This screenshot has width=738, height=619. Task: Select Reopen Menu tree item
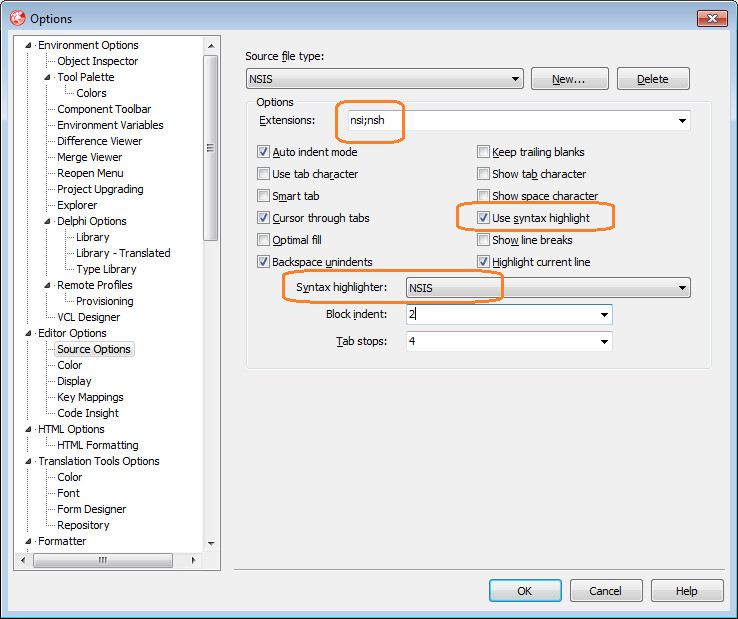click(x=90, y=173)
